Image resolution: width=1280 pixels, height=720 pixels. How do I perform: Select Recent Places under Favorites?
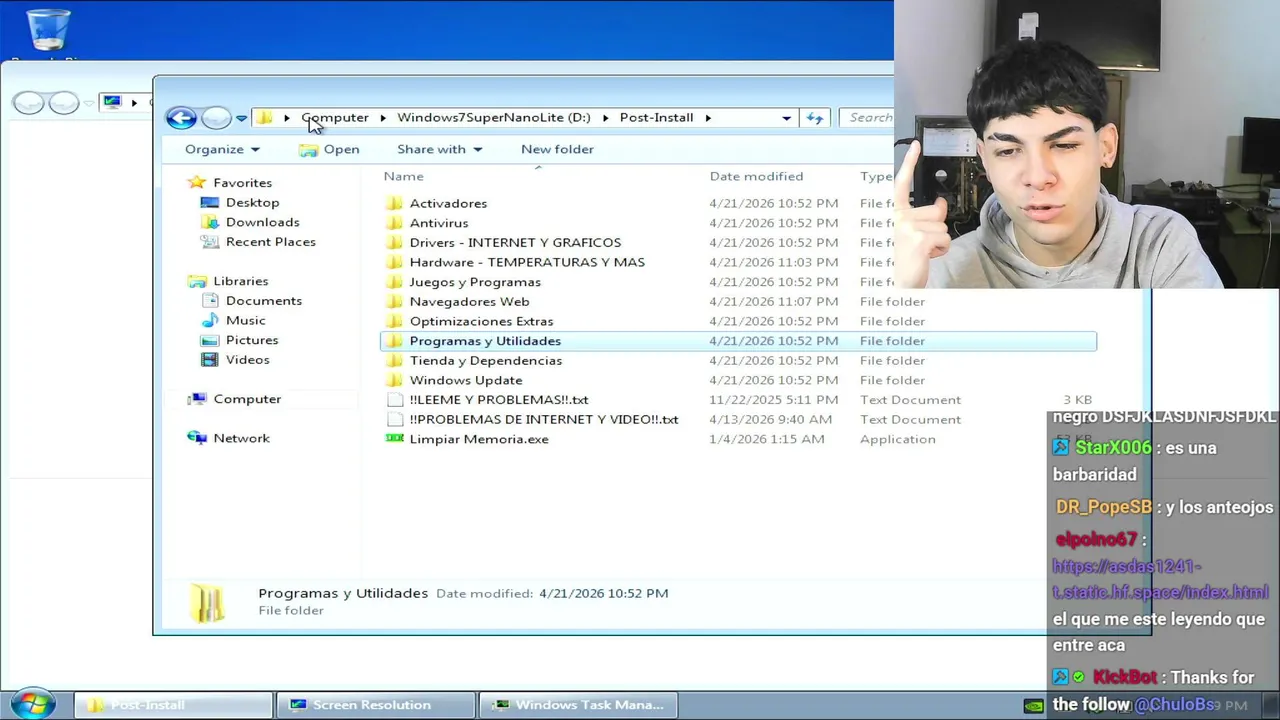click(270, 242)
